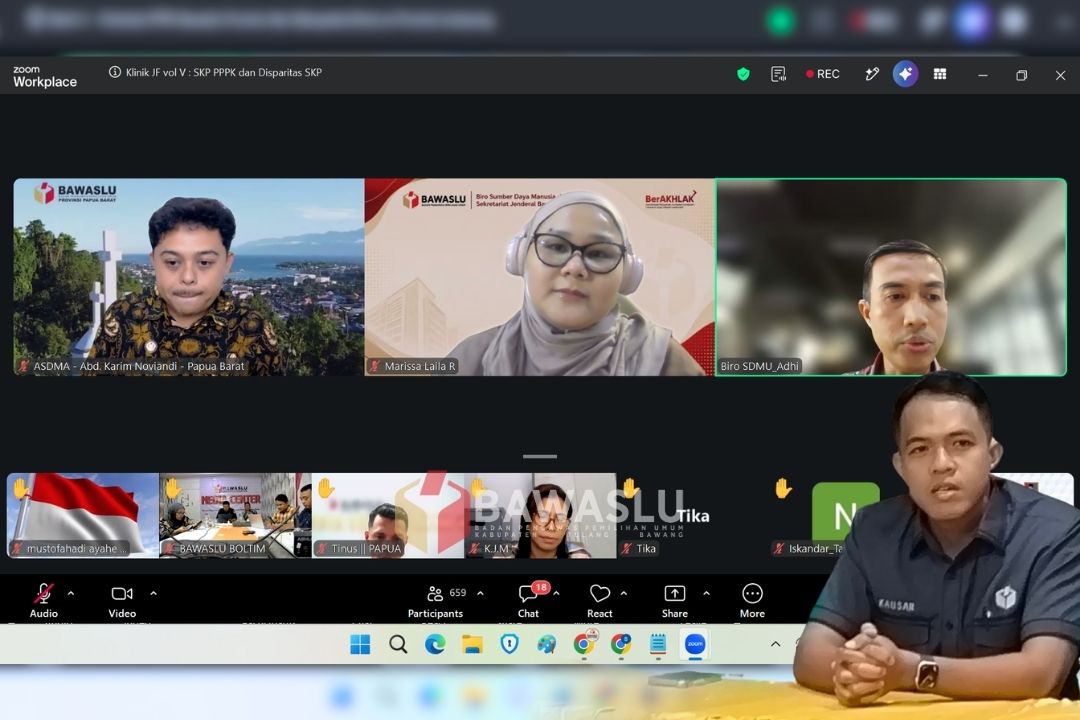1080x720 pixels.
Task: Start screen sharing with the Share button
Action: (675, 601)
